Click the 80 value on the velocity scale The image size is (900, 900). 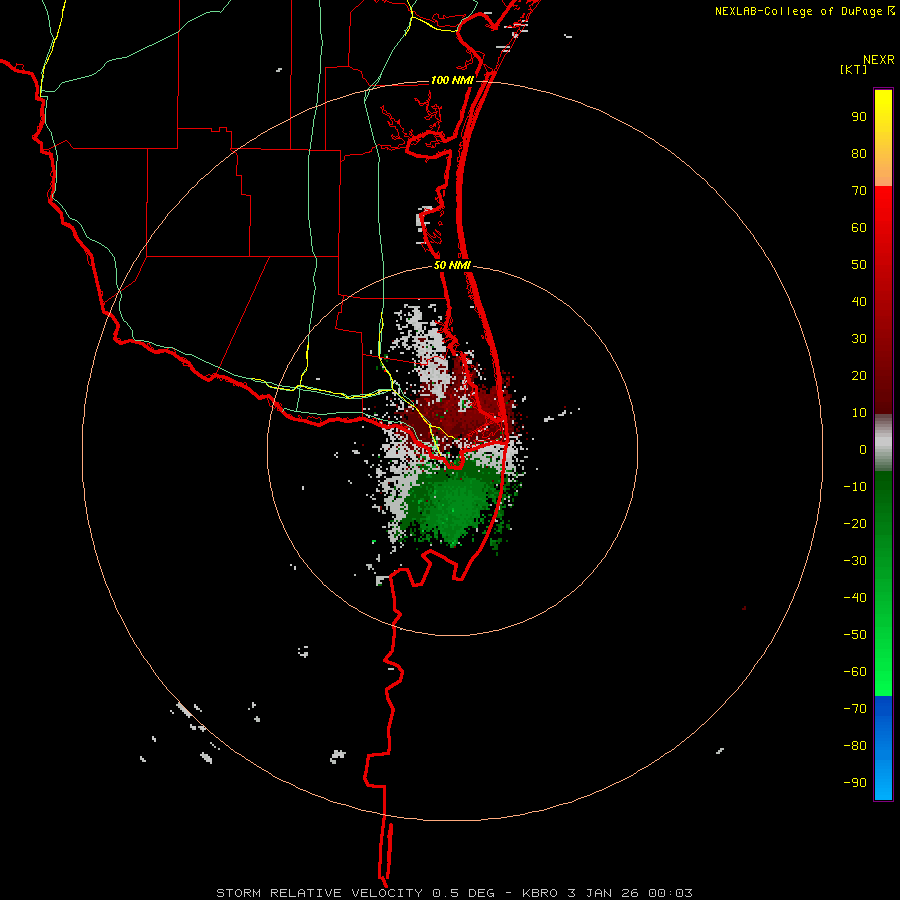[x=859, y=154]
